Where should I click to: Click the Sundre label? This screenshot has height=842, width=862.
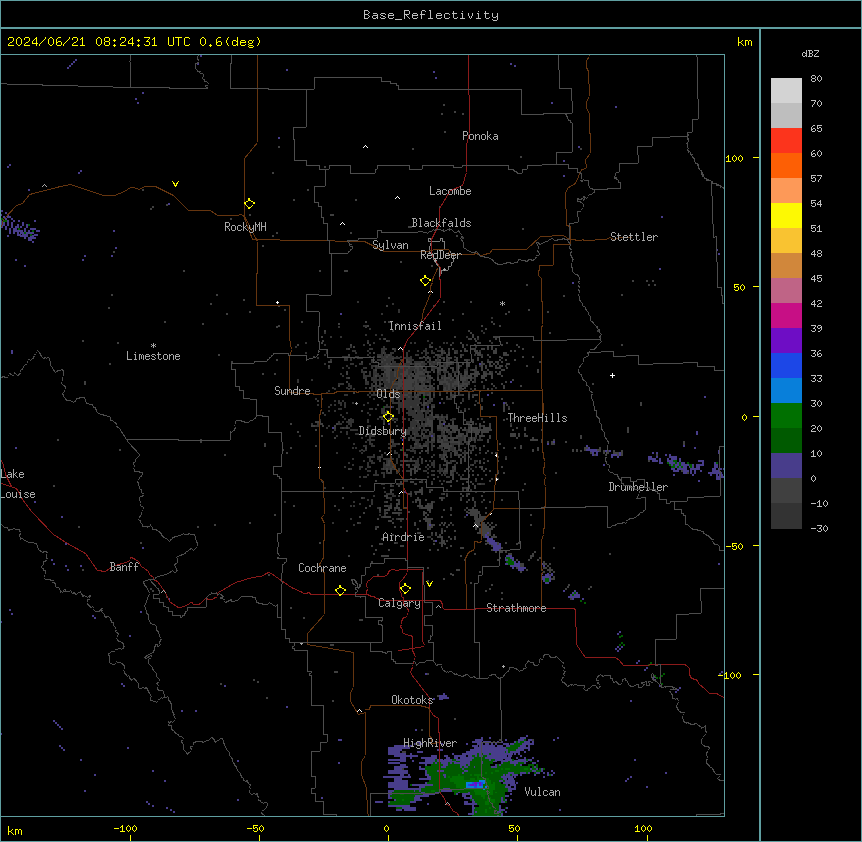292,391
